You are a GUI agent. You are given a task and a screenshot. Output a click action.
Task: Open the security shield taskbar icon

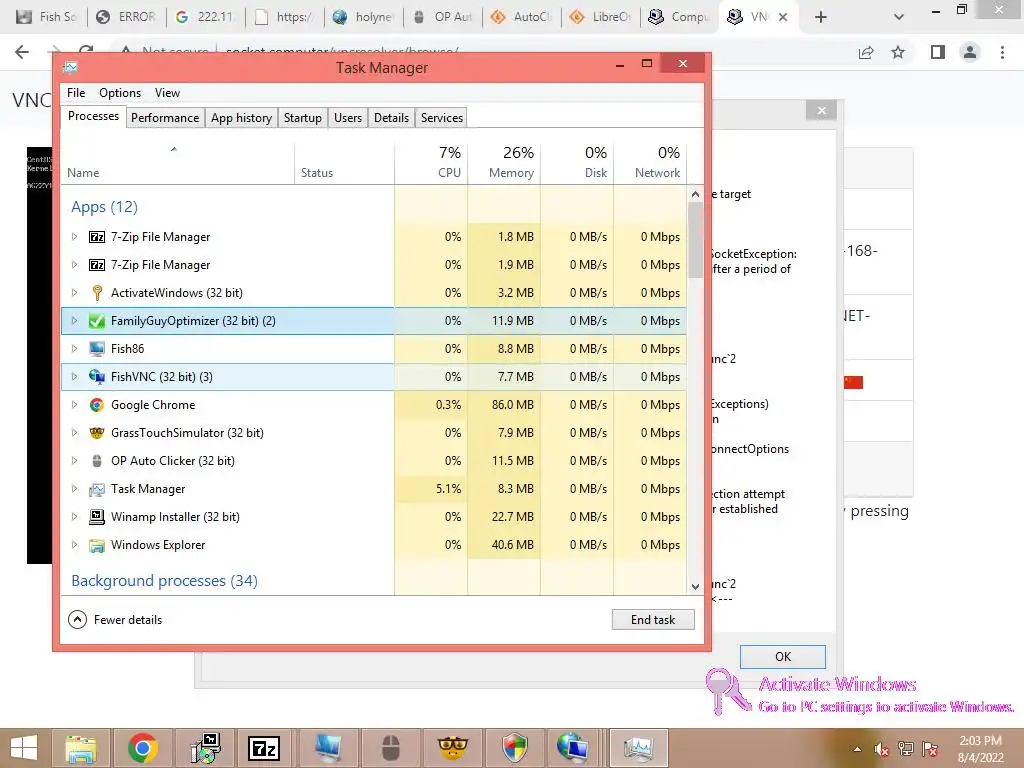(x=514, y=748)
